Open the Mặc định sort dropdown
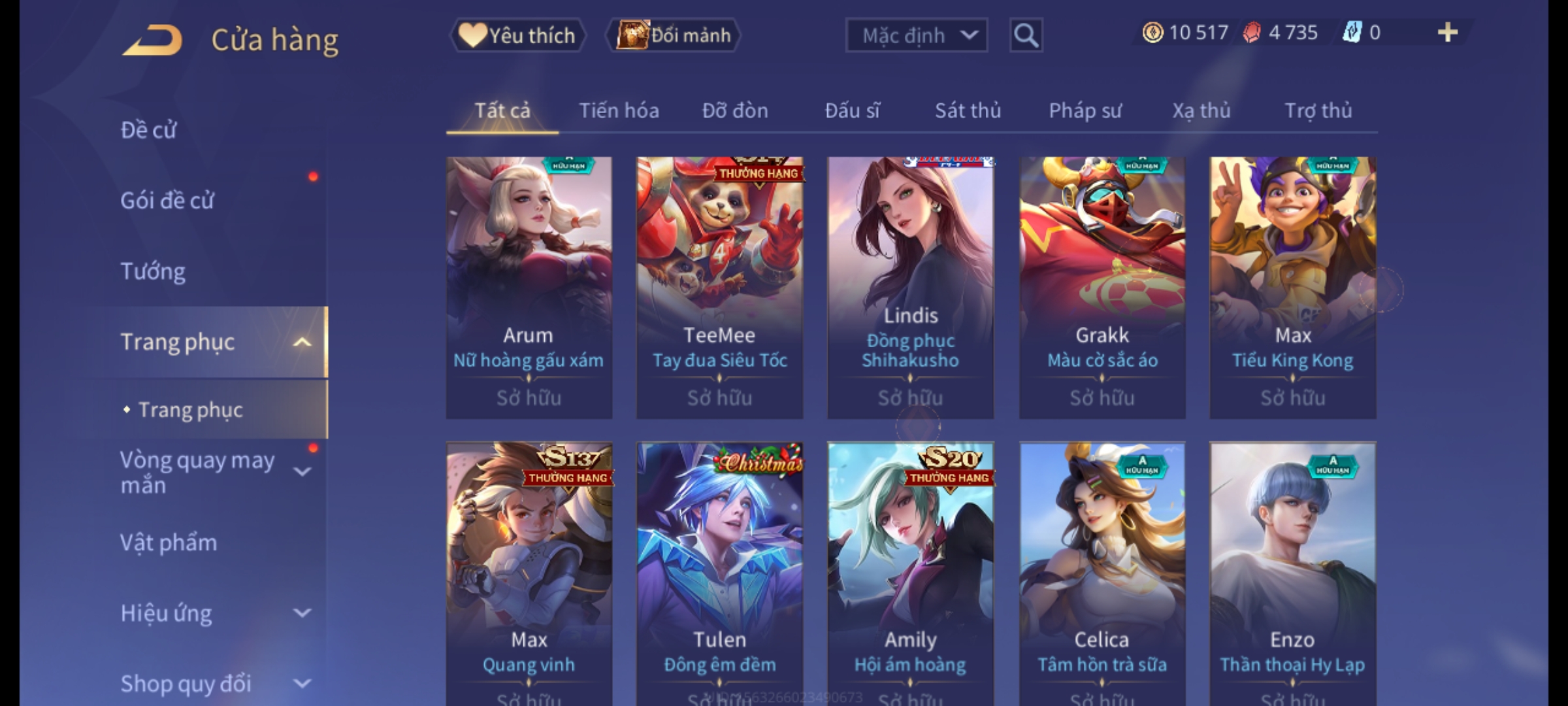 [916, 35]
